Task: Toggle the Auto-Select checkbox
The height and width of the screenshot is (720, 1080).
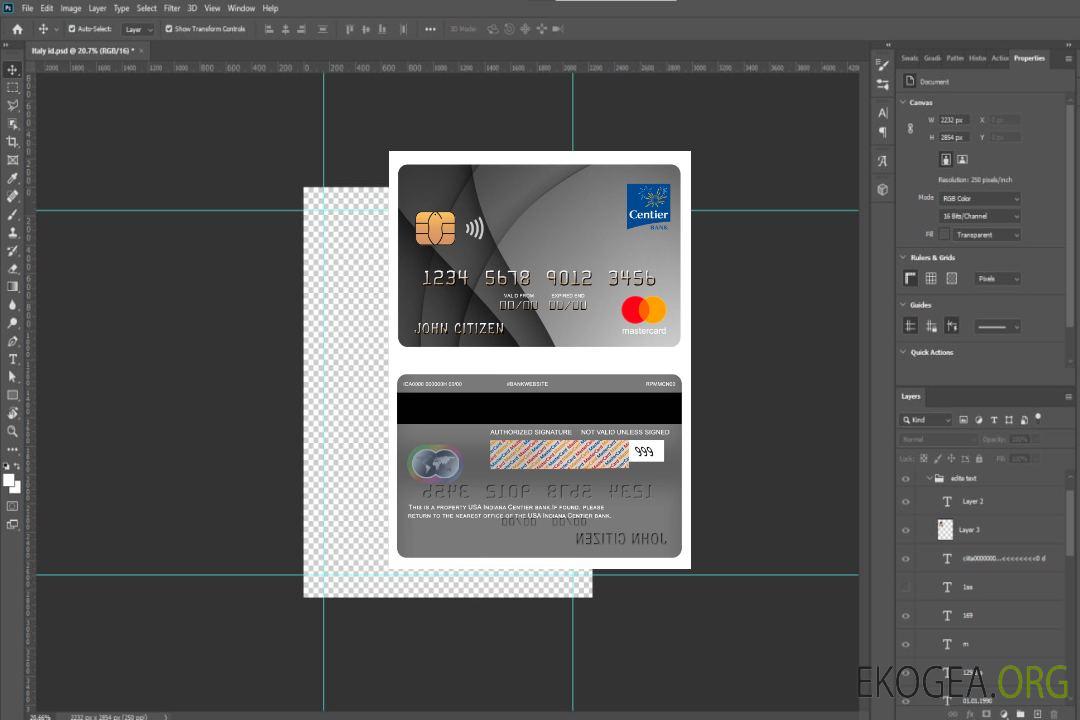Action: [72, 29]
